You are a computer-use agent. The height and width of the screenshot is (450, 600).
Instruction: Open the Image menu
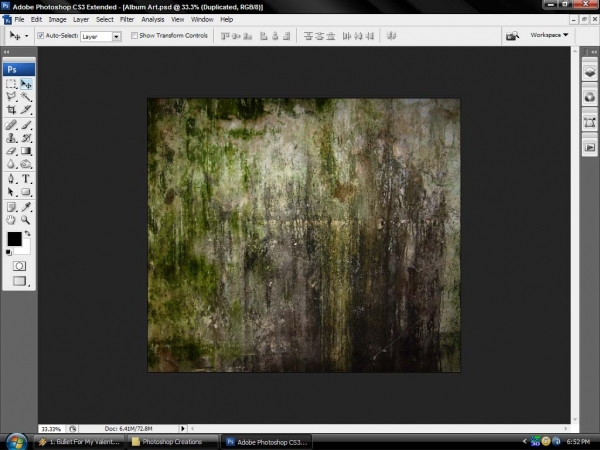coord(57,20)
